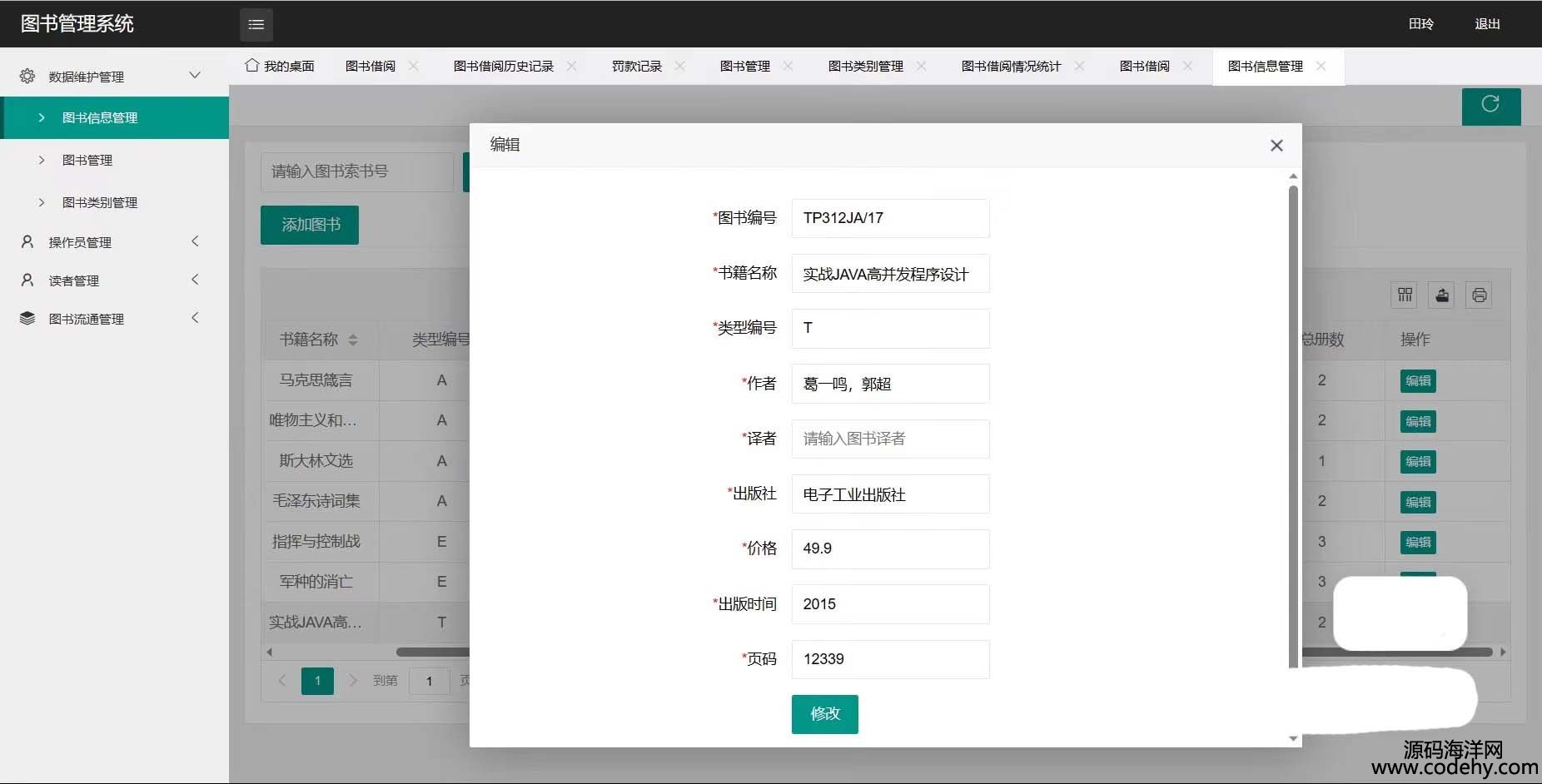
Task: Click the hamburger menu toggle icon
Action: click(256, 25)
